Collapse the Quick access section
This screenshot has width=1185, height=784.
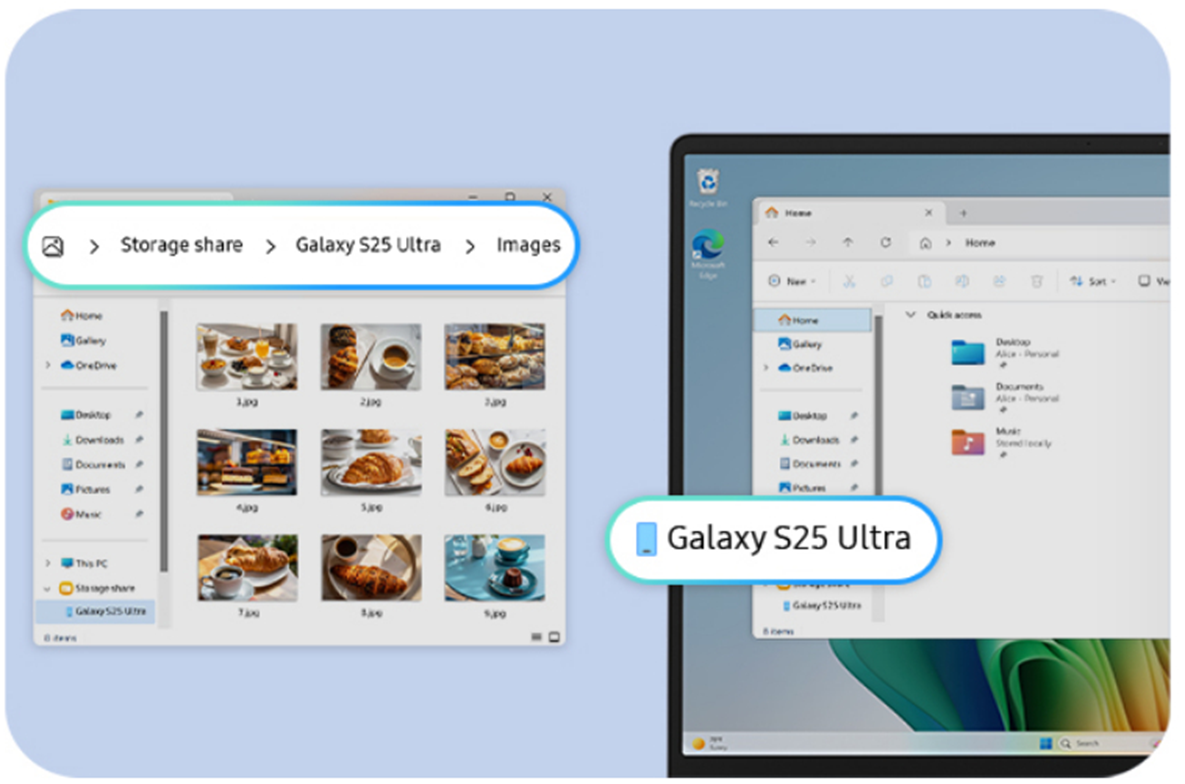[911, 315]
